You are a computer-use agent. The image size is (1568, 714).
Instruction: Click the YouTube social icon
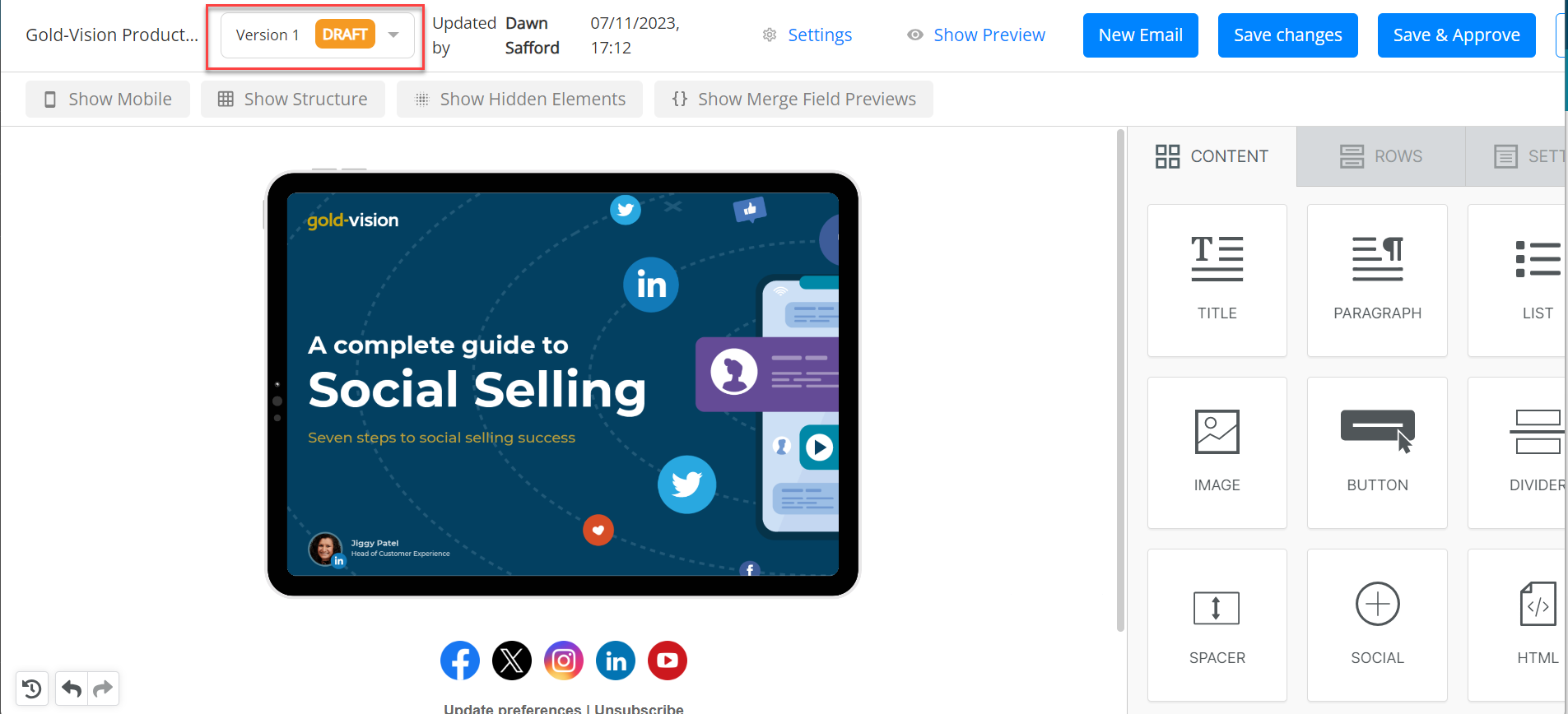coord(668,661)
